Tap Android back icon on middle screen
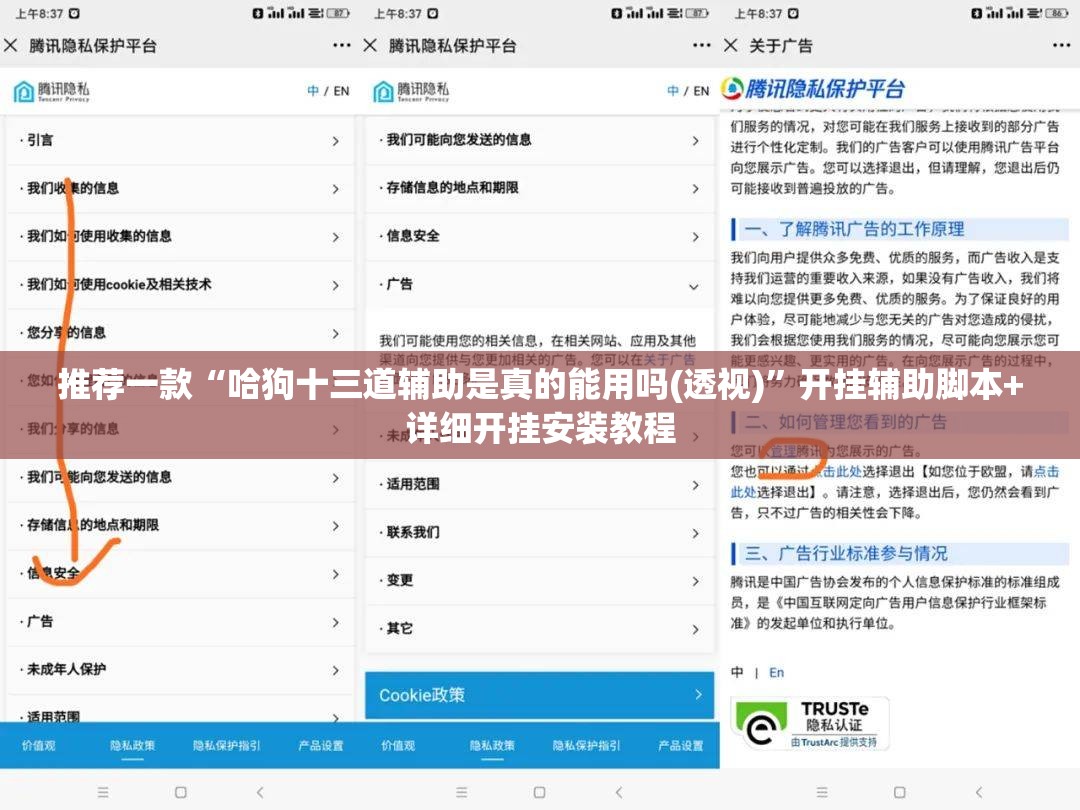 click(x=619, y=792)
